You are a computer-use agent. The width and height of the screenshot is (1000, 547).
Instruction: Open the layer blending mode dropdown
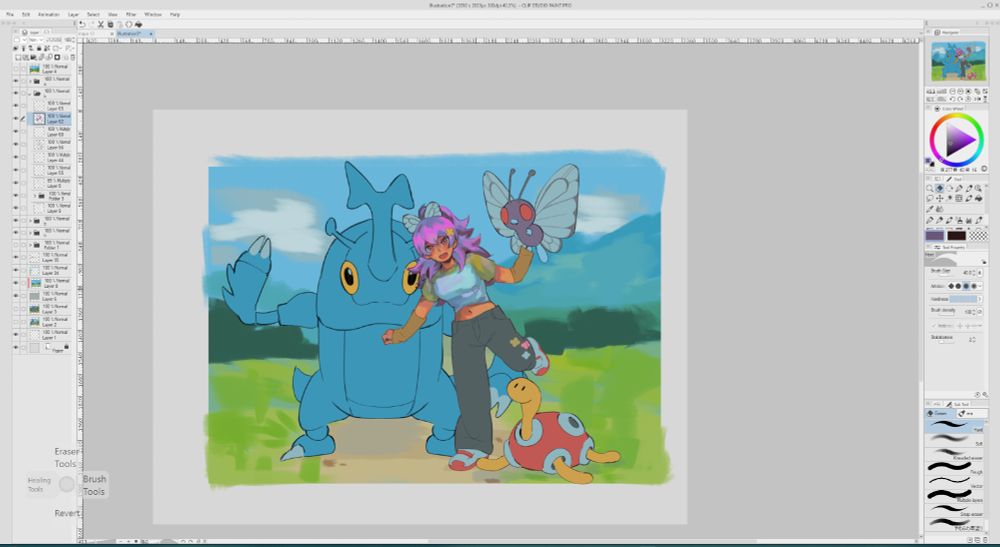[34, 41]
